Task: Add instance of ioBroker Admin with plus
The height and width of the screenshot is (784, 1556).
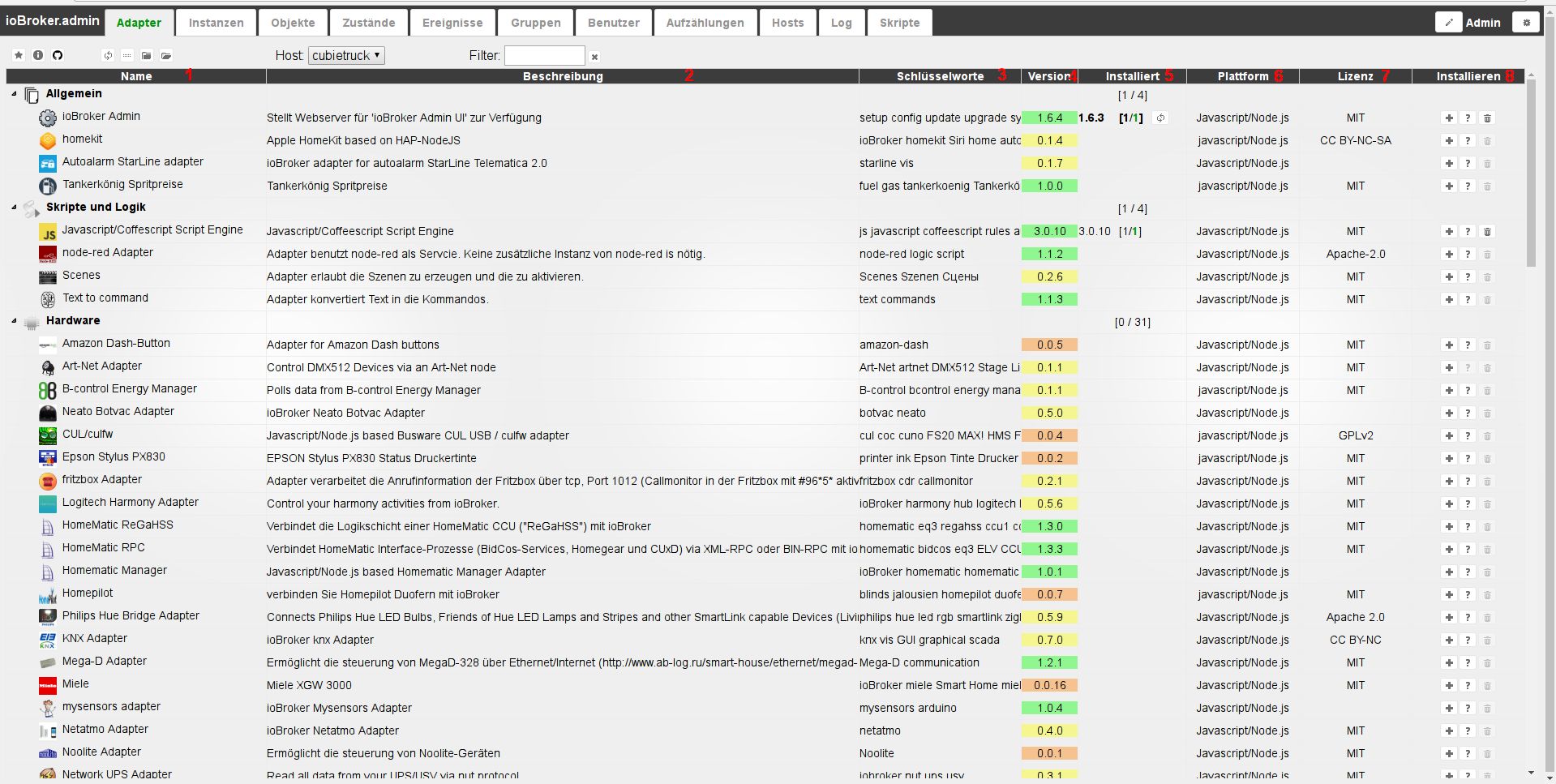Action: tap(1449, 118)
